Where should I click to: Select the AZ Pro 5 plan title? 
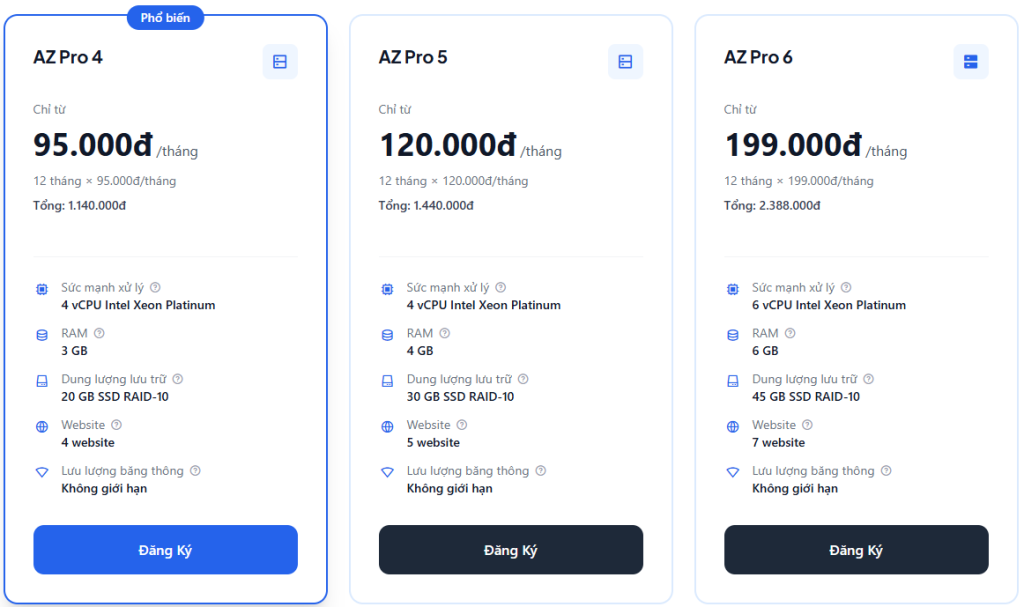point(413,57)
